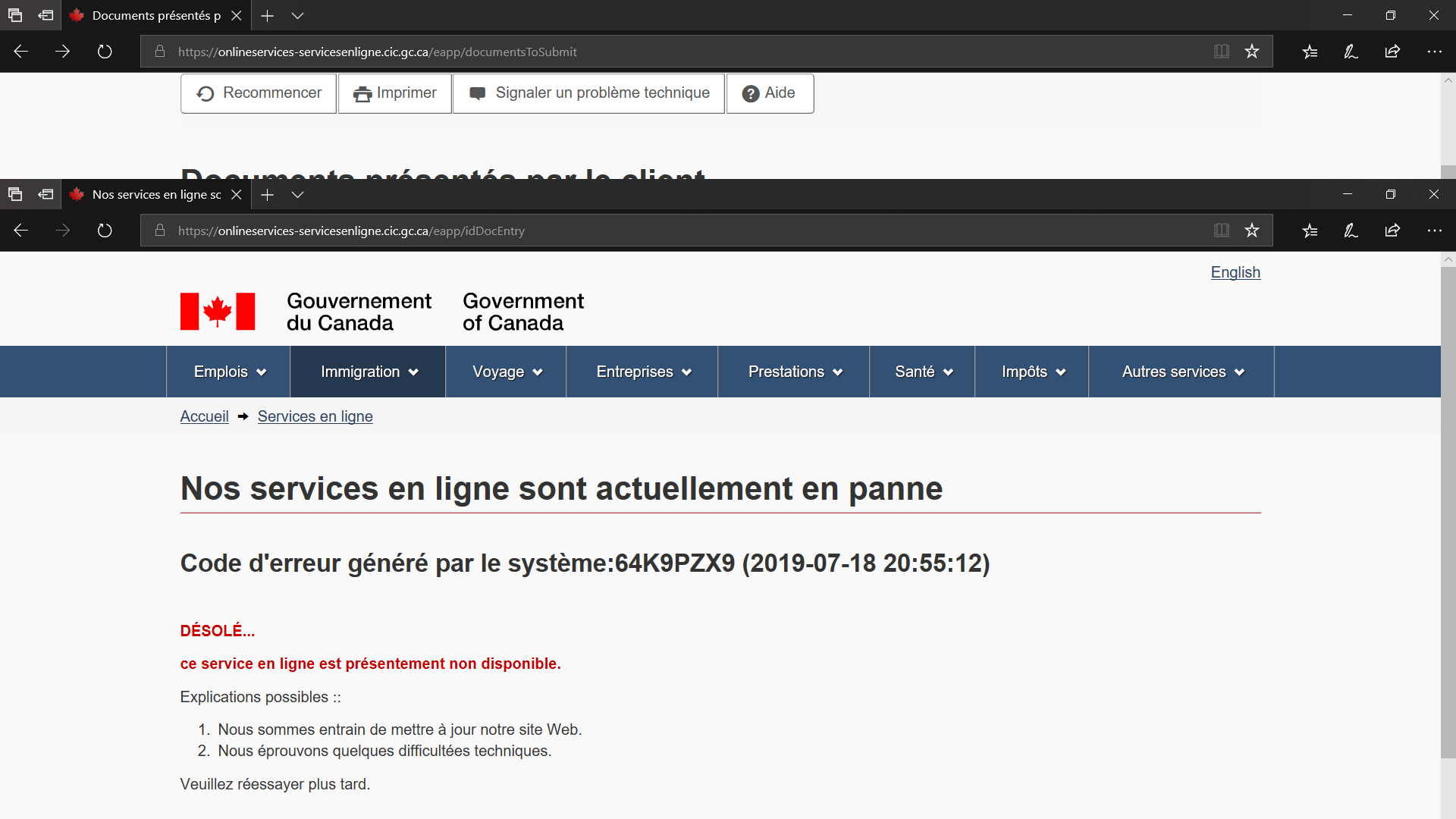Open reading view icon in the front window address bar
Screen dimensions: 1456x819
coord(1221,231)
